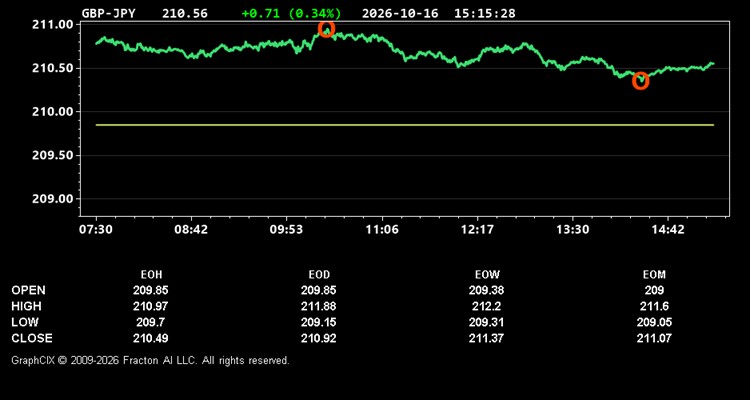Click the 09:53 time axis label
The image size is (750, 400).
(x=286, y=230)
